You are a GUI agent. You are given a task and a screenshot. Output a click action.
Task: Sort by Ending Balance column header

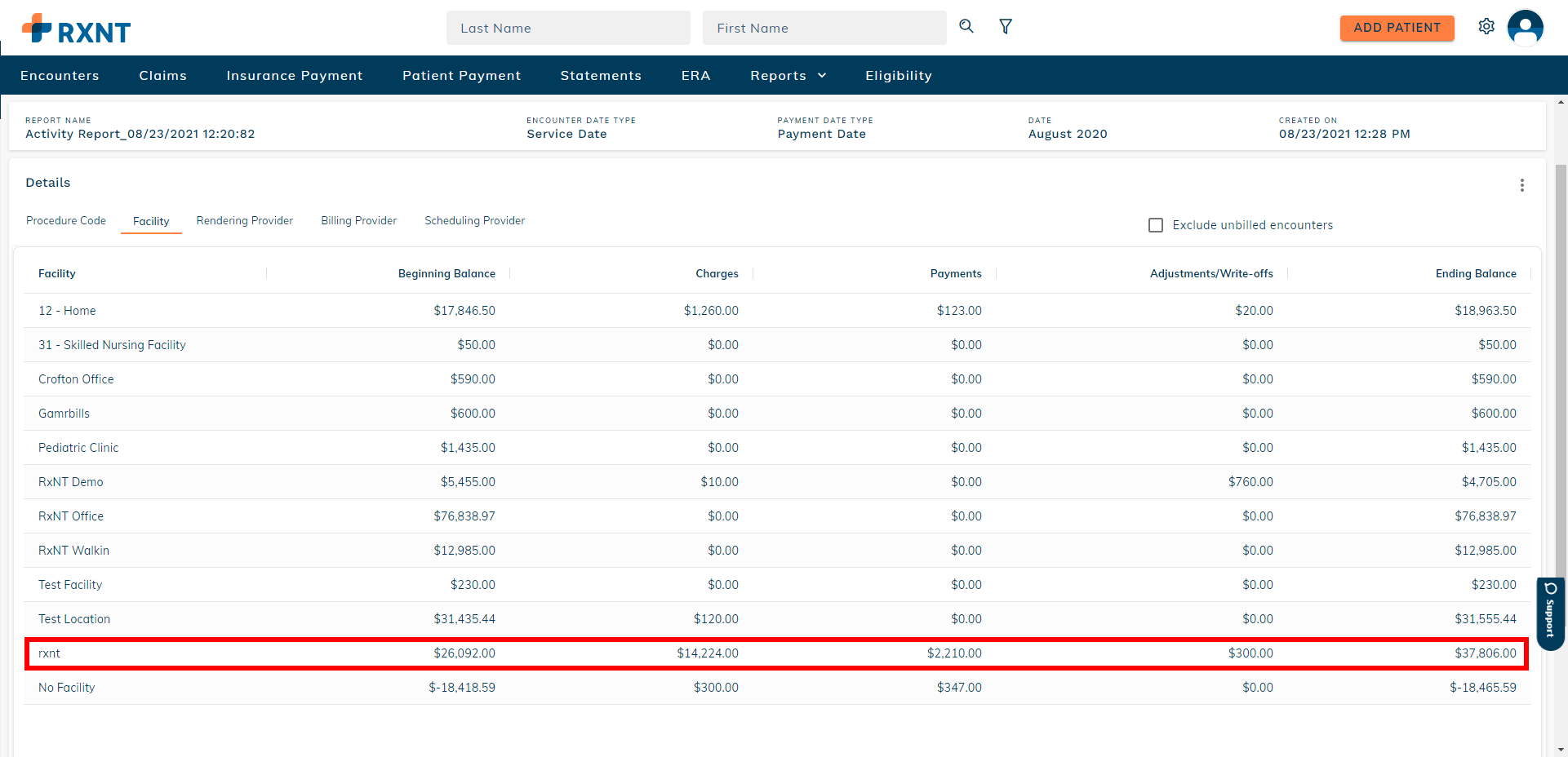point(1476,273)
